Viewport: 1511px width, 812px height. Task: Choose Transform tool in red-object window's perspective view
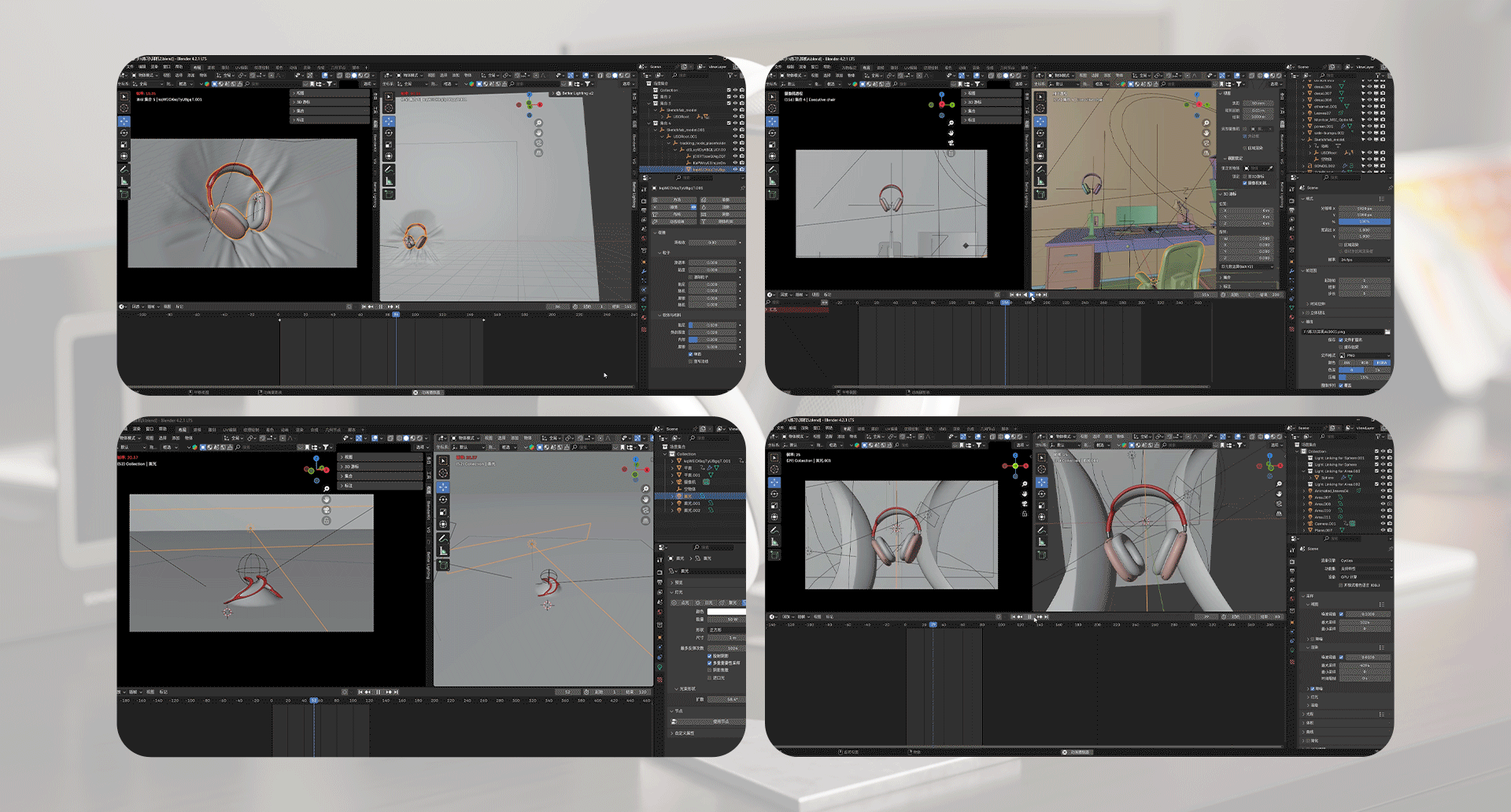[x=443, y=524]
